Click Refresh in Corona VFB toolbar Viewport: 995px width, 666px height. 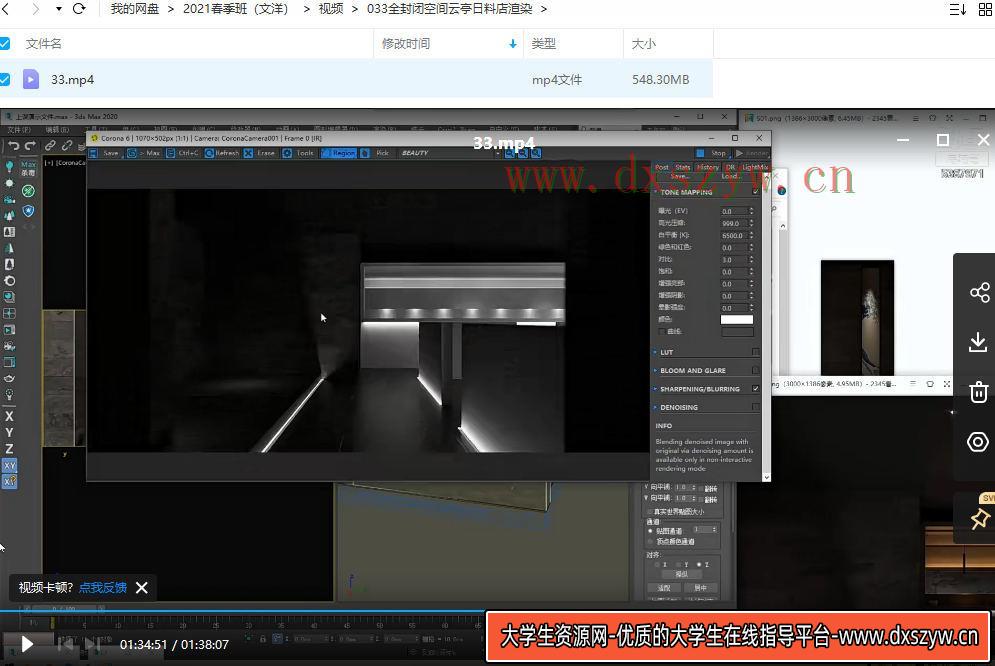[222, 153]
